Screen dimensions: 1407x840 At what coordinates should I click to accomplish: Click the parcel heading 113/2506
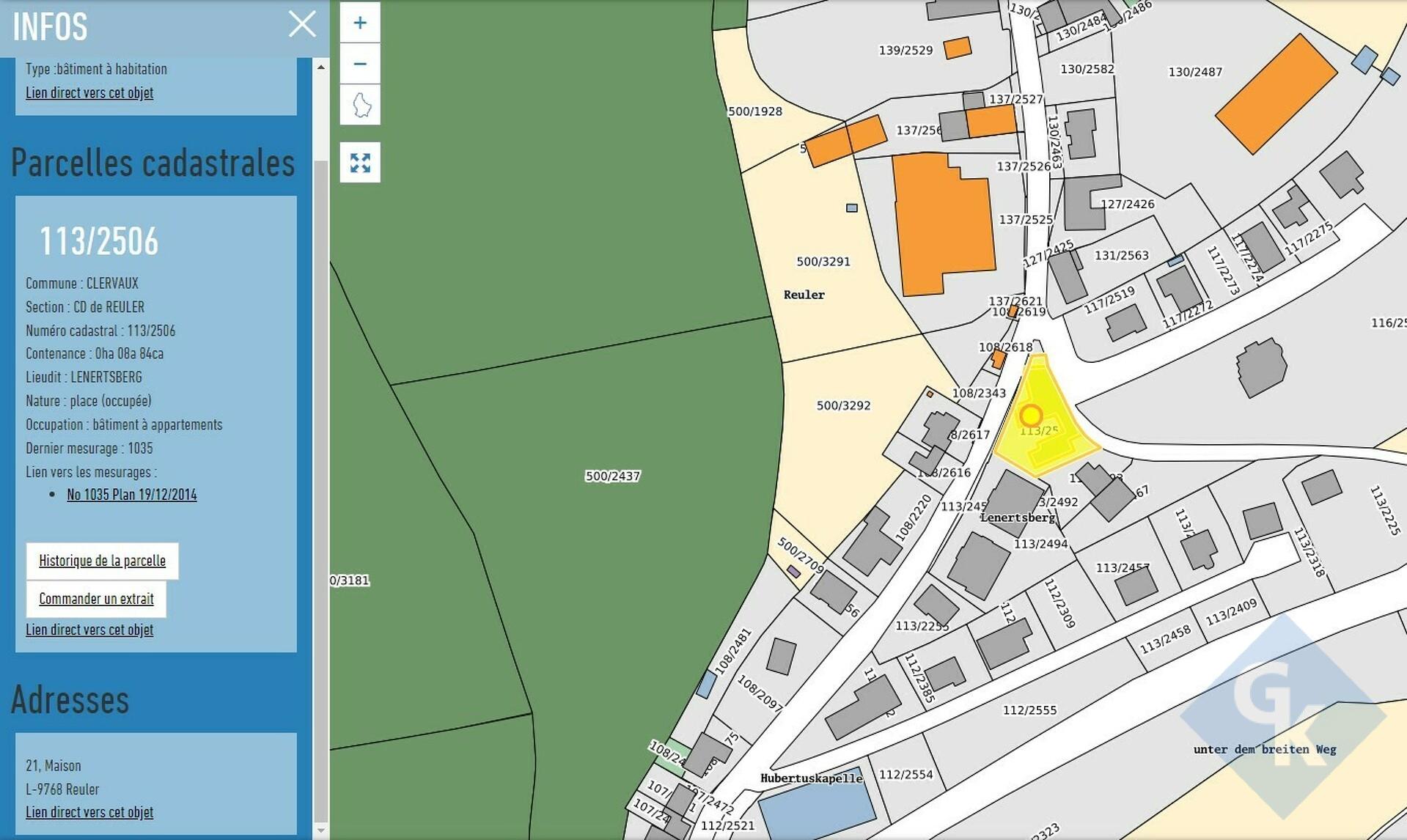[98, 241]
